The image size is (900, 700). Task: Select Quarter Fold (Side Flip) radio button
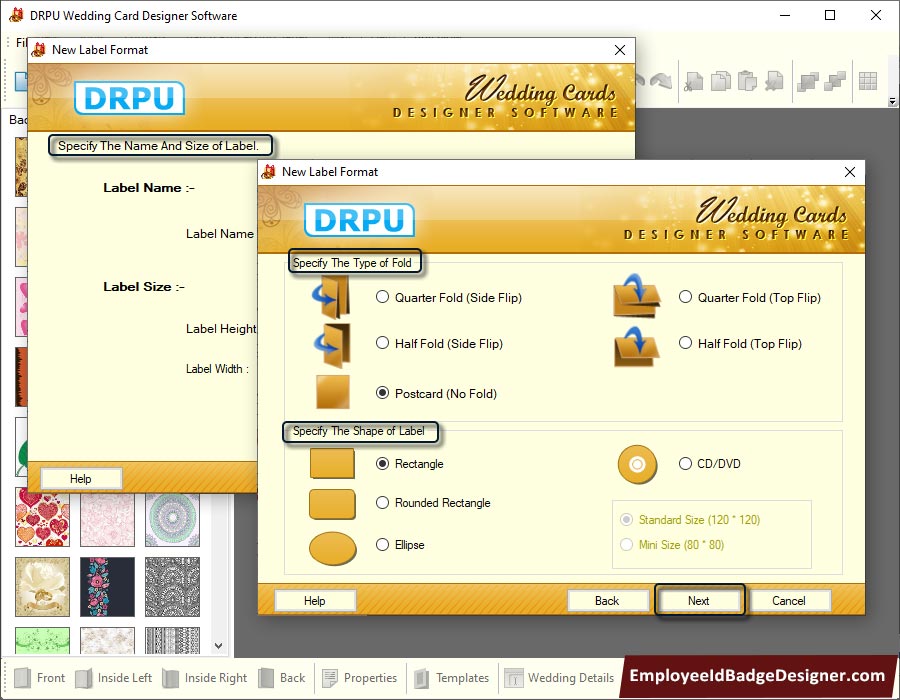(x=382, y=297)
